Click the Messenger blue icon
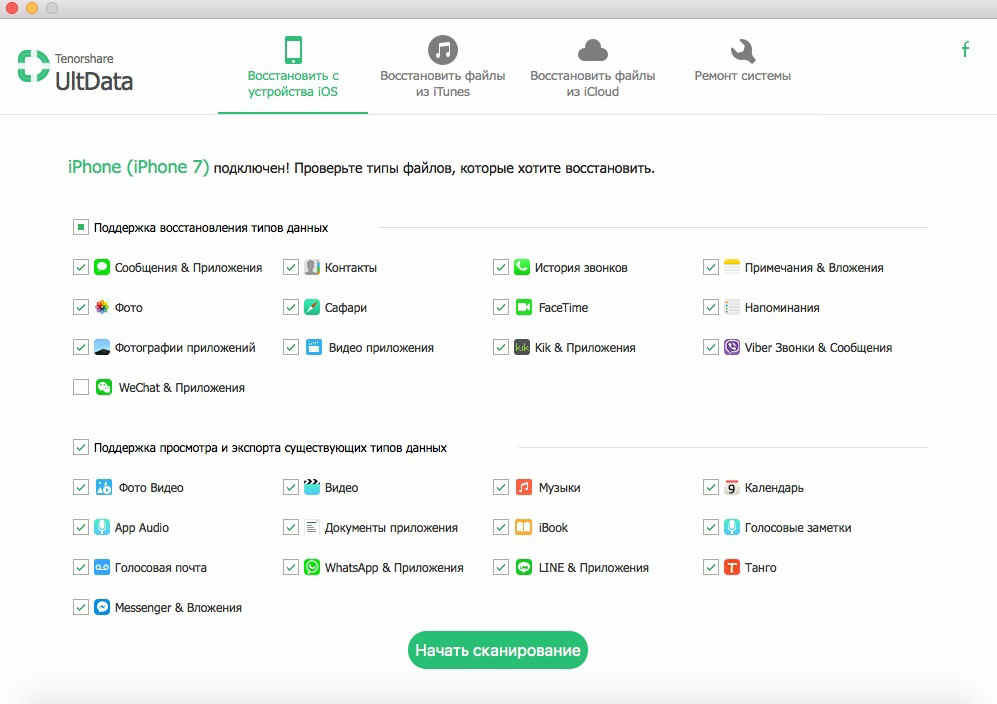The width and height of the screenshot is (997, 704). tap(102, 608)
